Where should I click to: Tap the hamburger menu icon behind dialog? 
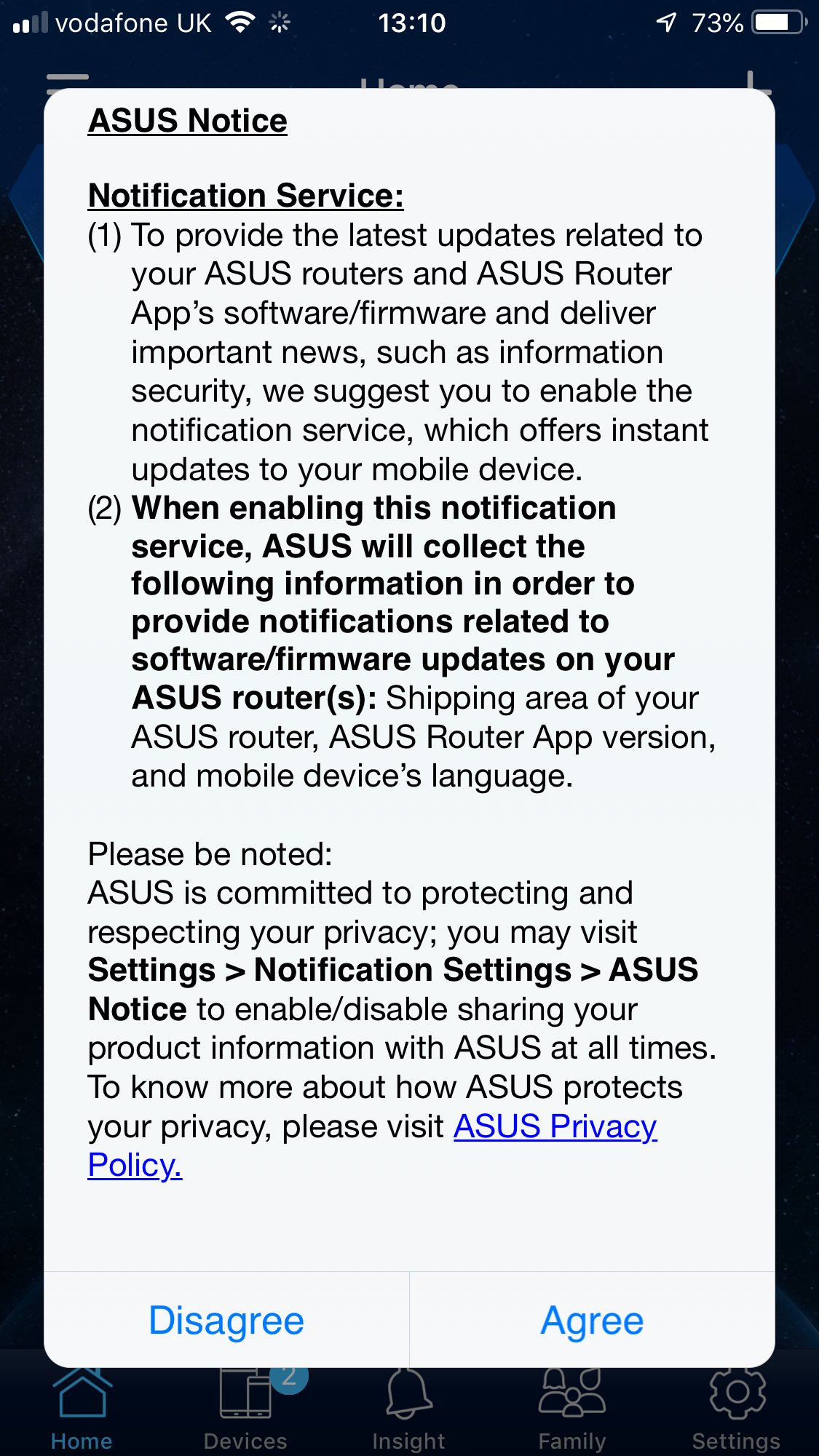click(67, 80)
